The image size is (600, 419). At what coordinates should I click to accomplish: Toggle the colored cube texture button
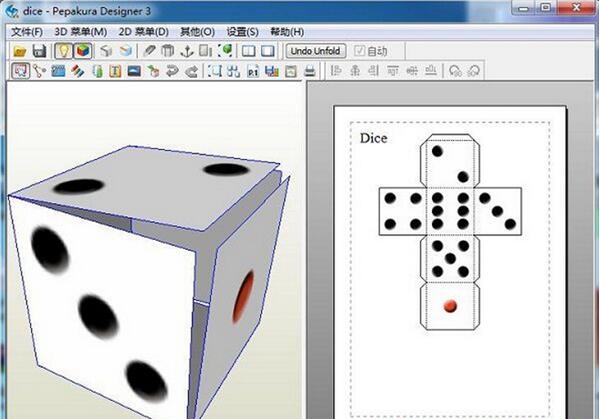point(83,51)
